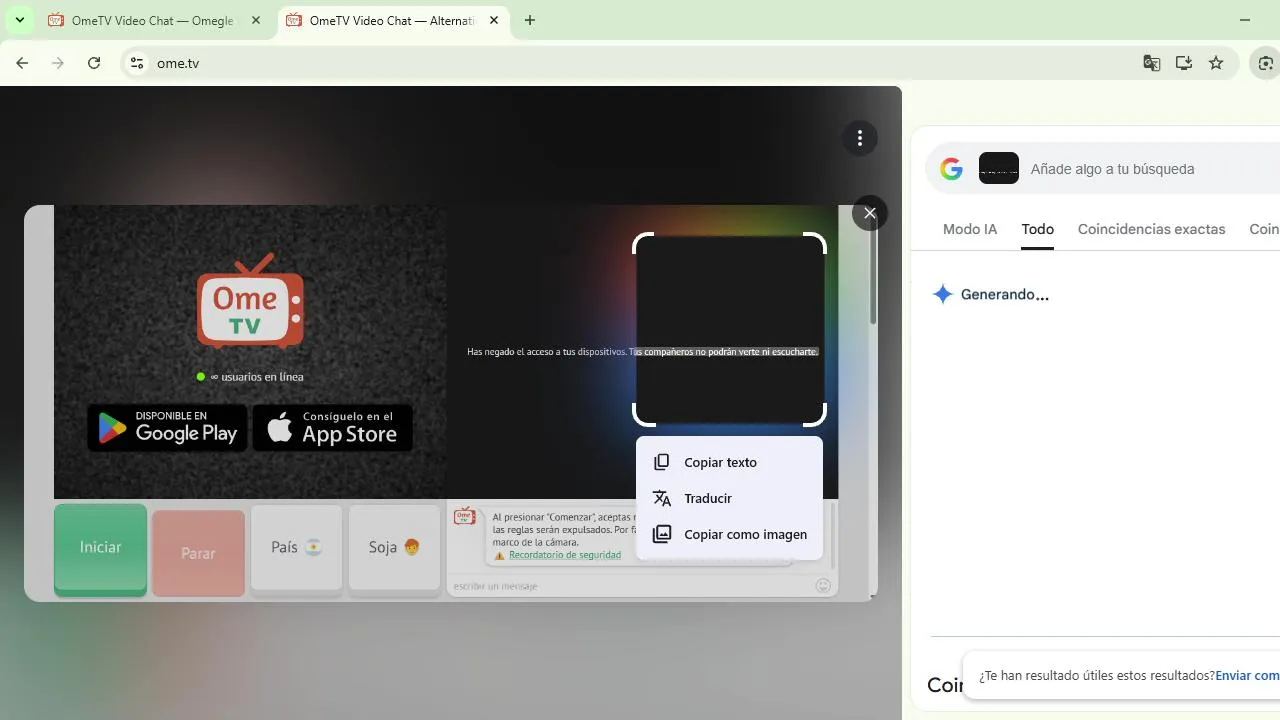This screenshot has width=1280, height=720.
Task: Switch to the Coincidencias exactas tab
Action: (1151, 229)
